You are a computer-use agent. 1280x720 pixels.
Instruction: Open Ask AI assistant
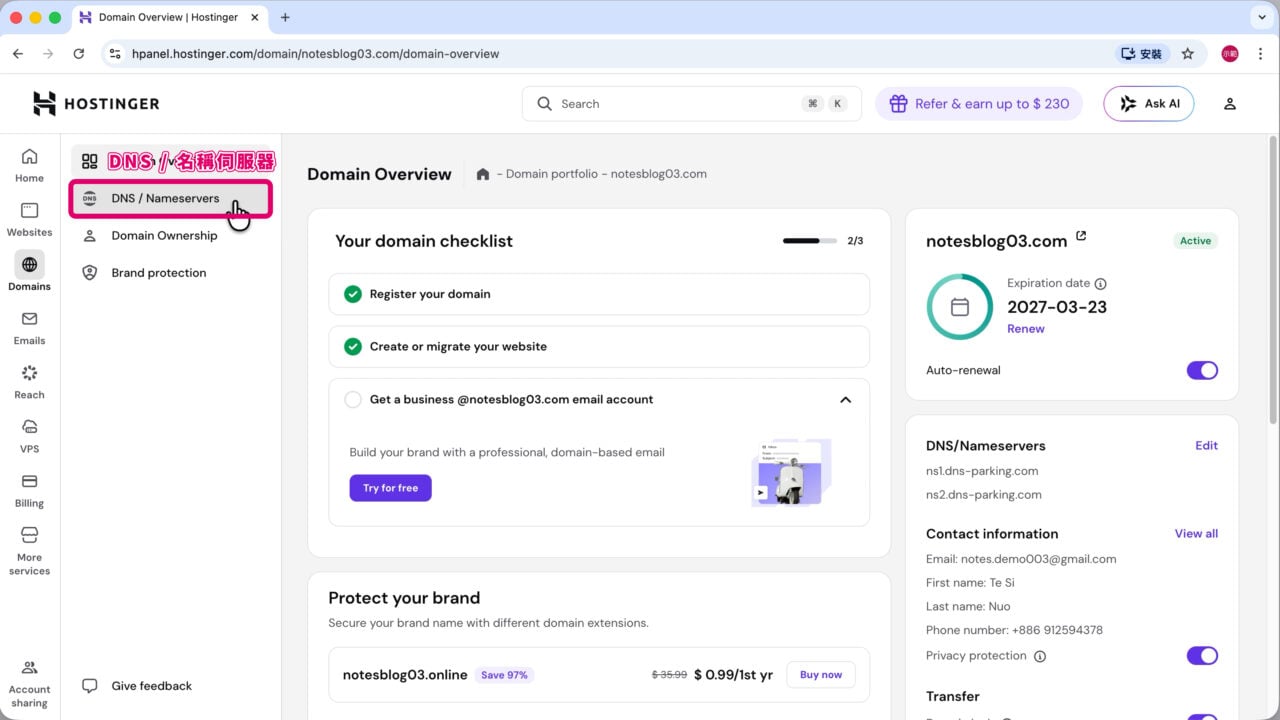click(x=1148, y=104)
